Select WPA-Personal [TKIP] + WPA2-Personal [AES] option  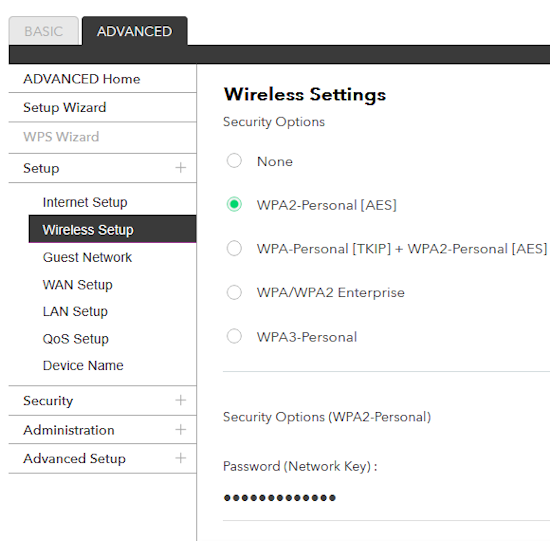[x=234, y=248]
